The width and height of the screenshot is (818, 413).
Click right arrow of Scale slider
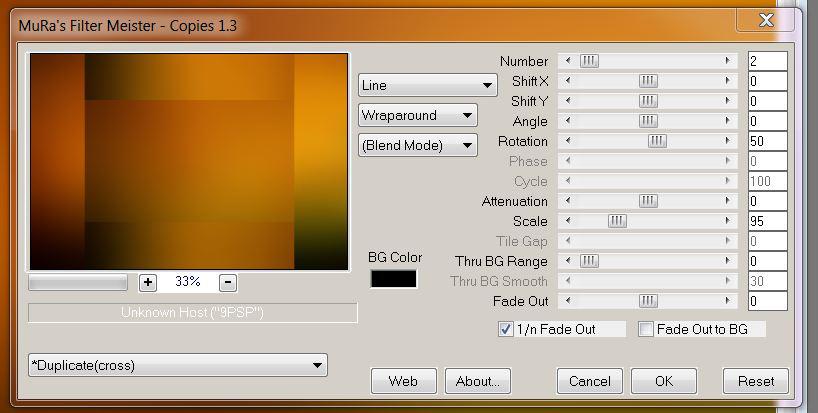pos(727,221)
